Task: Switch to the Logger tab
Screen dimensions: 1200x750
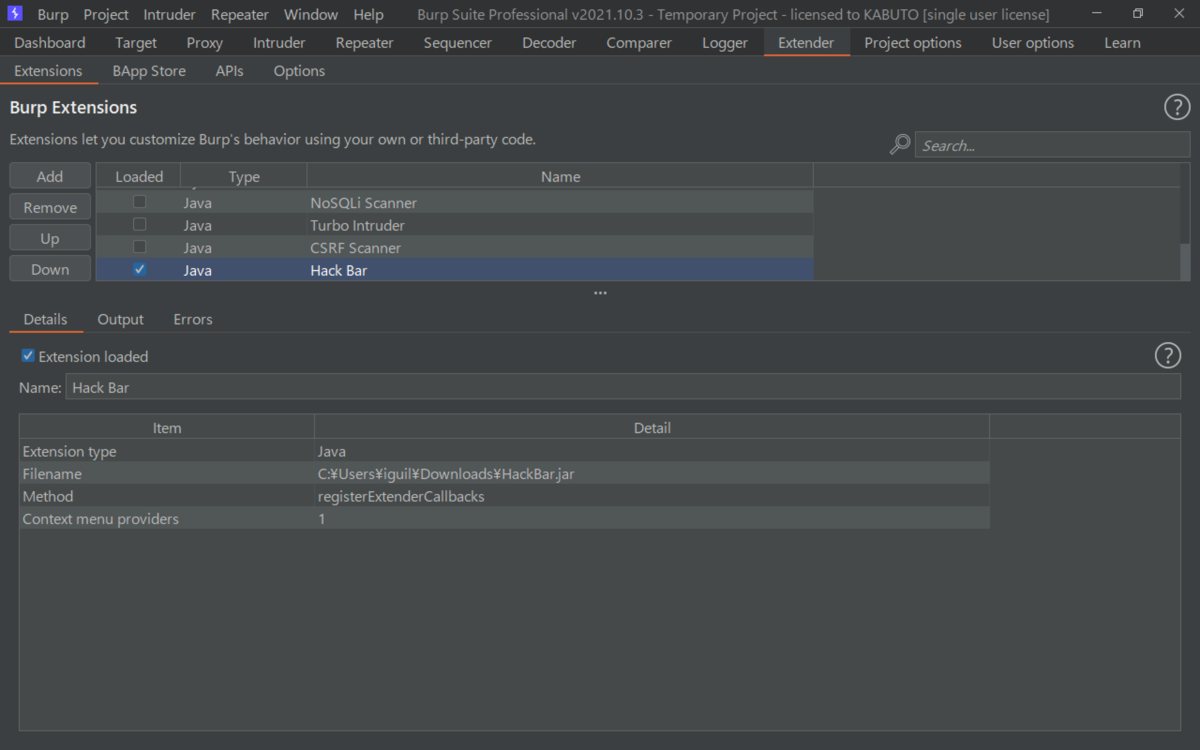Action: click(725, 43)
